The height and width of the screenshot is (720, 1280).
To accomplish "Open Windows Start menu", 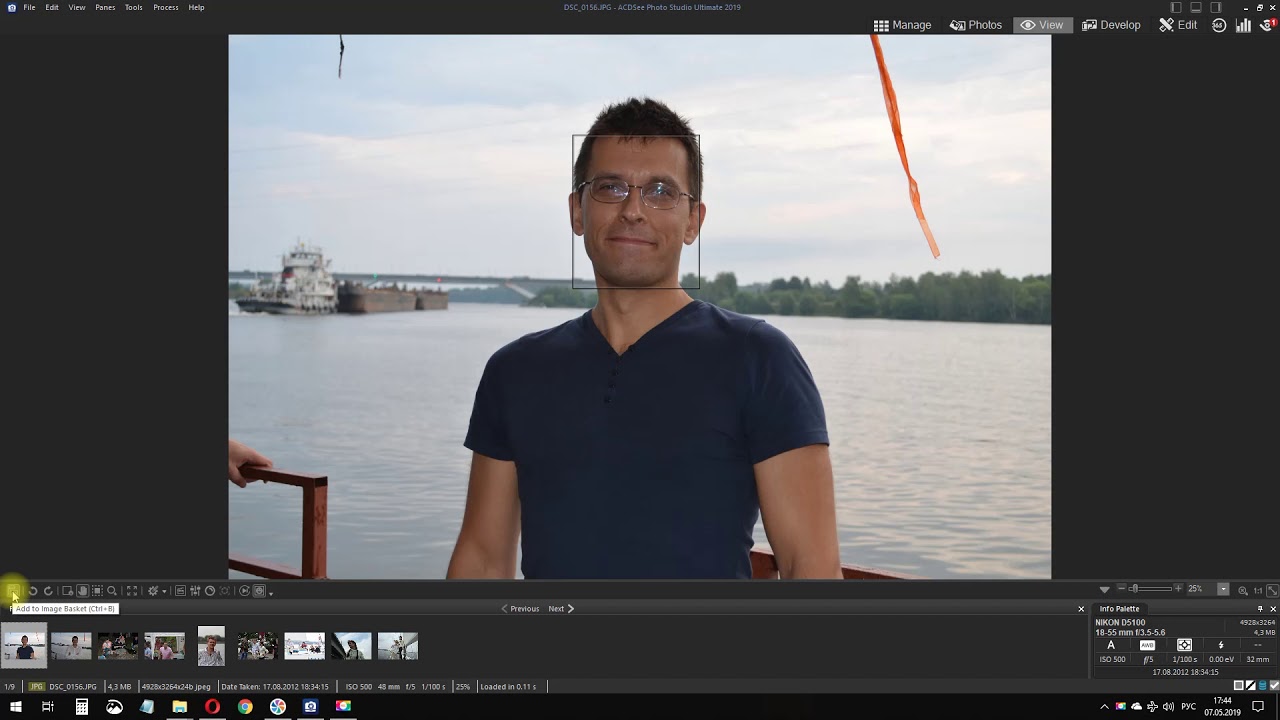I will pyautogui.click(x=16, y=706).
